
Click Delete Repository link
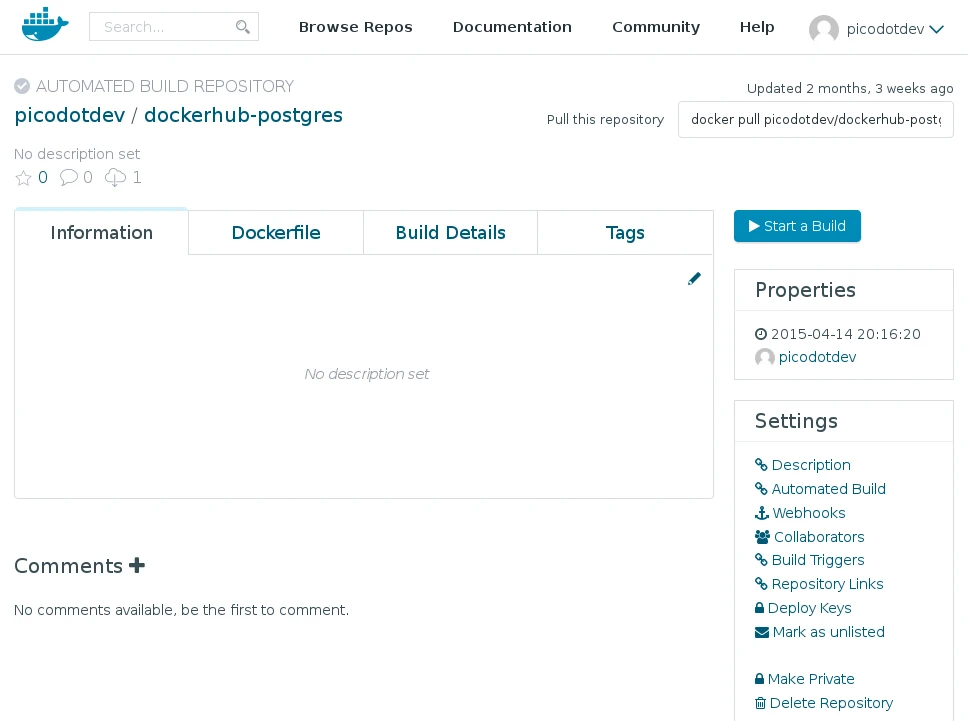pyautogui.click(x=830, y=703)
